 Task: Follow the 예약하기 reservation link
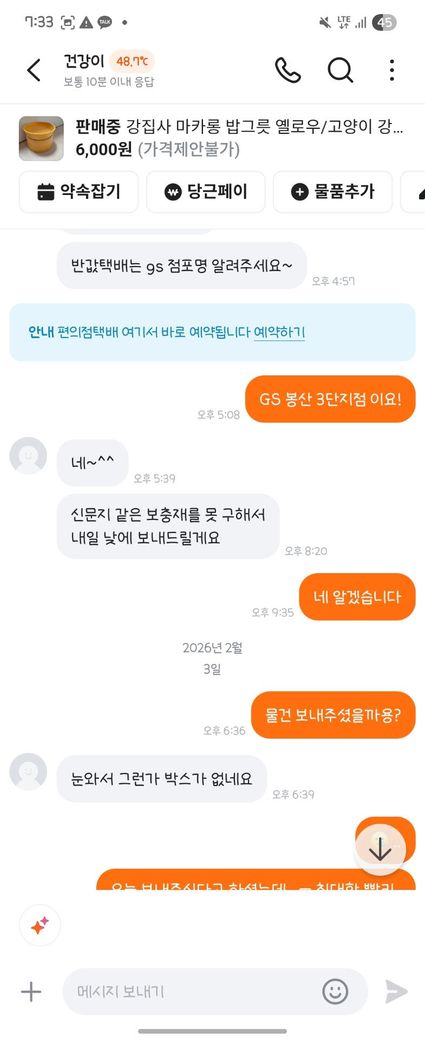[x=279, y=332]
